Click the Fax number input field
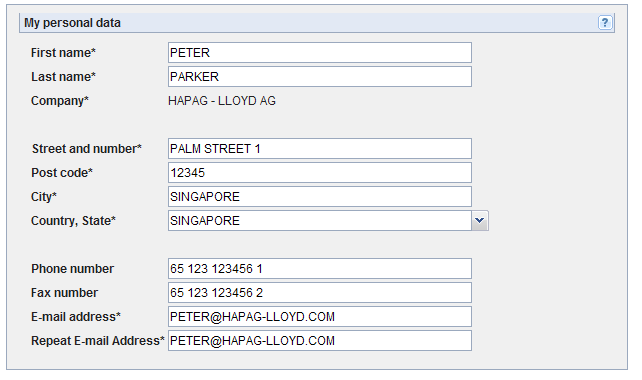642x380 pixels. pos(320,293)
